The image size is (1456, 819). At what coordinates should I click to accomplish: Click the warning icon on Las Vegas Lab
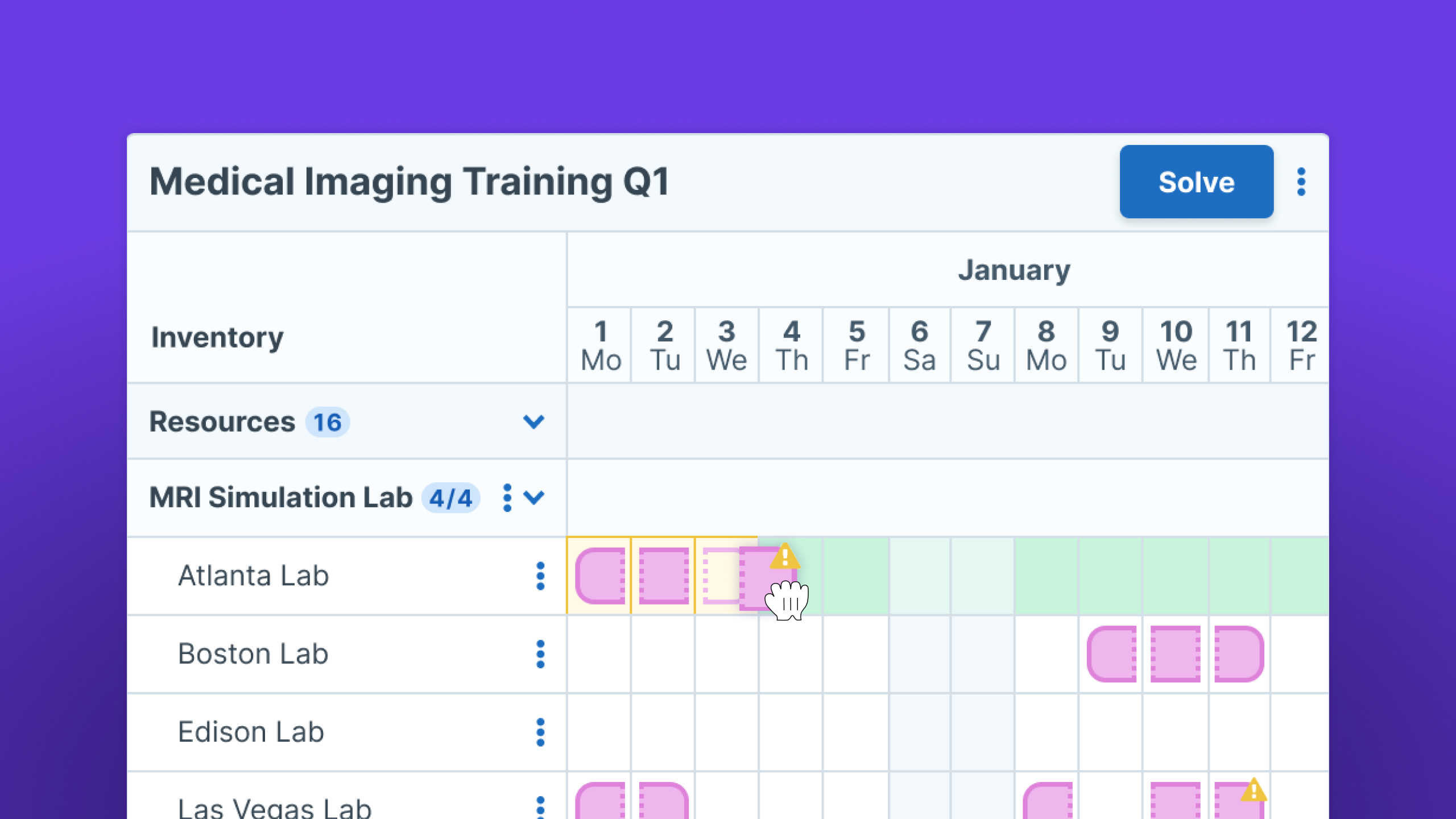click(x=1254, y=791)
